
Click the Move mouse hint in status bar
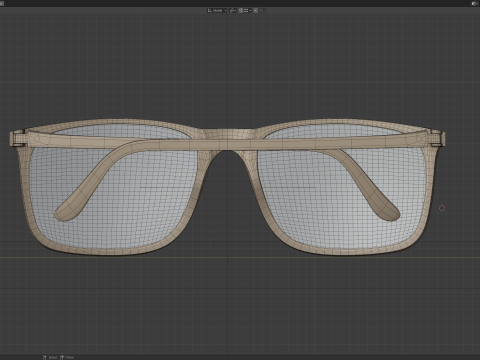(x=67, y=357)
